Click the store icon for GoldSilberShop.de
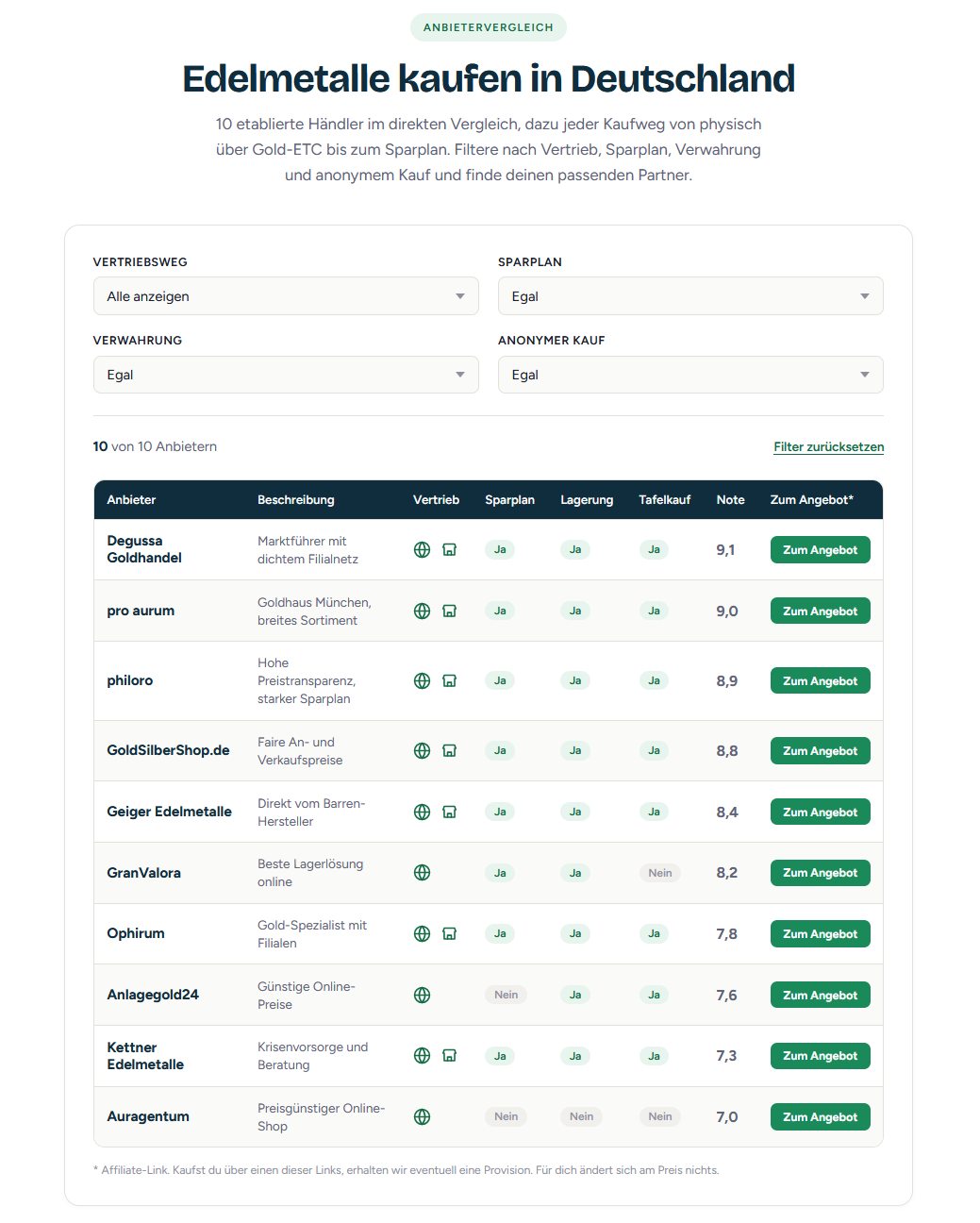Image resolution: width=980 pixels, height=1223 pixels. tap(450, 750)
